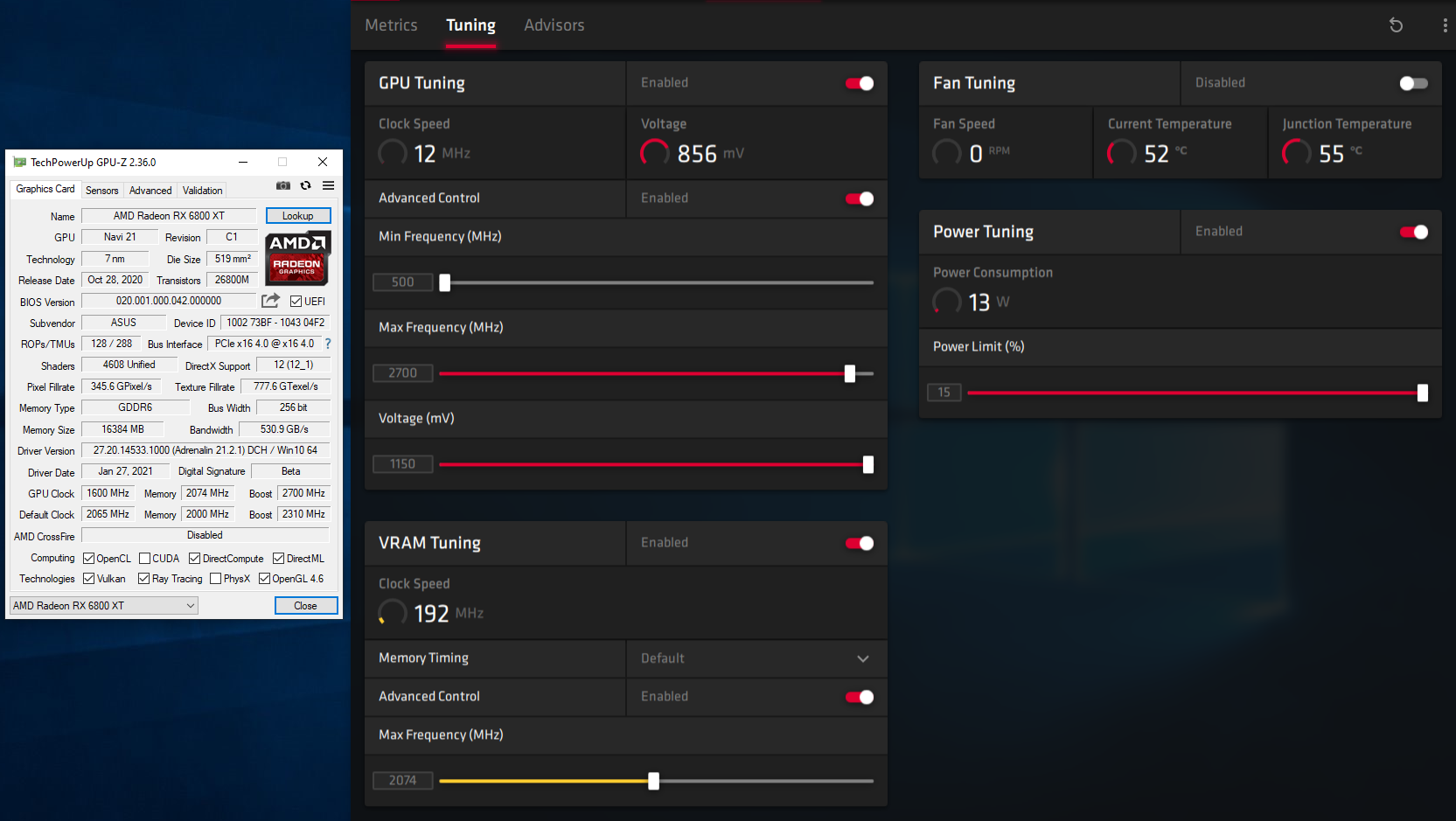Disable the Power Tuning toggle
The height and width of the screenshot is (821, 1456).
tap(1413, 232)
